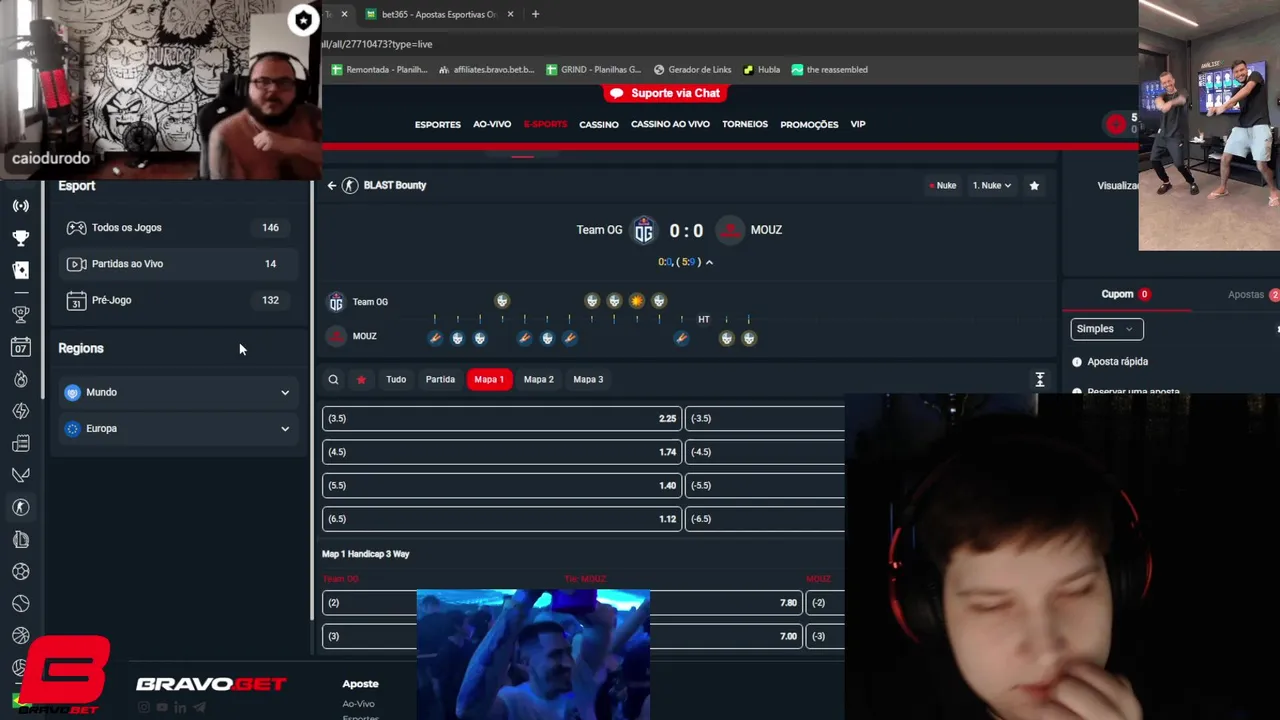Select the Mapa 1 tab
This screenshot has height=720, width=1280.
pos(489,380)
